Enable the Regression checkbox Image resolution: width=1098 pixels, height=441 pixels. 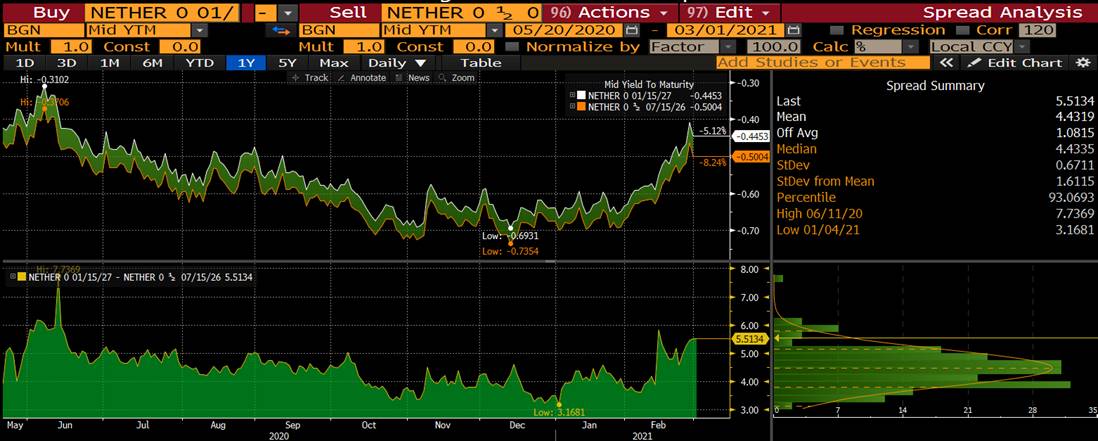[835, 31]
